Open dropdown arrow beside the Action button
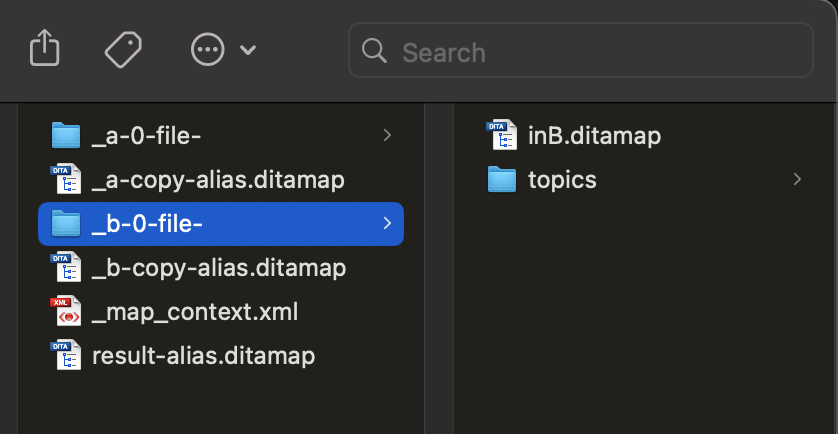Viewport: 838px width, 434px height. coord(248,50)
